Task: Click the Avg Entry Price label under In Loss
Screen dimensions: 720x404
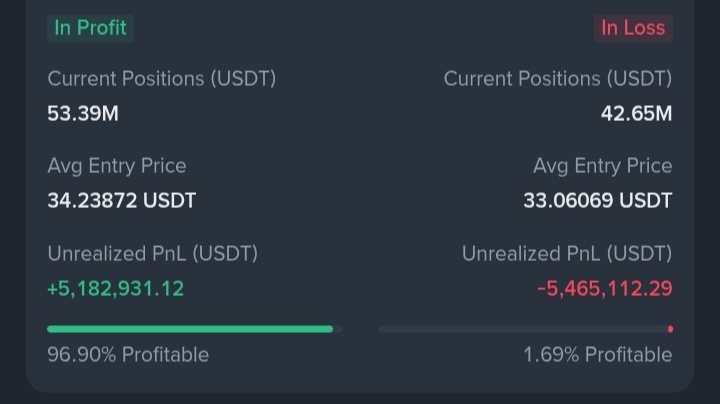Action: (x=602, y=166)
